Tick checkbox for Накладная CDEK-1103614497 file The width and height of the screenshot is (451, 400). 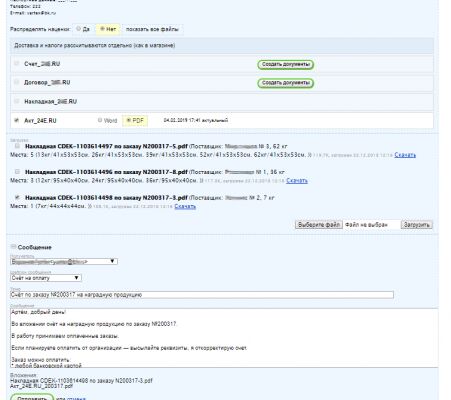click(x=17, y=146)
